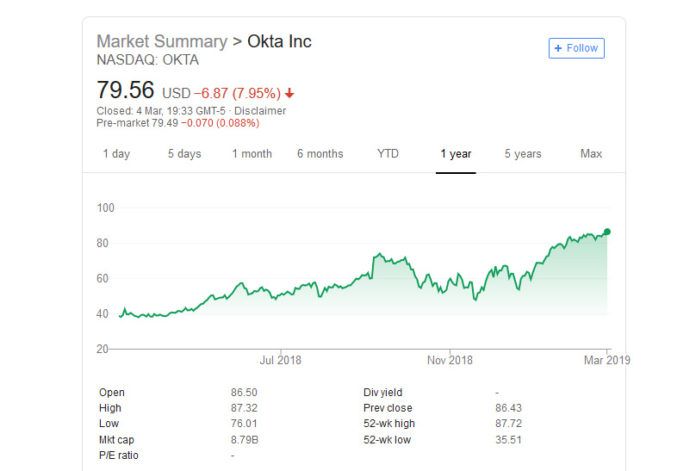The width and height of the screenshot is (696, 471).
Task: Switch to the 6 months tab
Action: click(x=320, y=154)
